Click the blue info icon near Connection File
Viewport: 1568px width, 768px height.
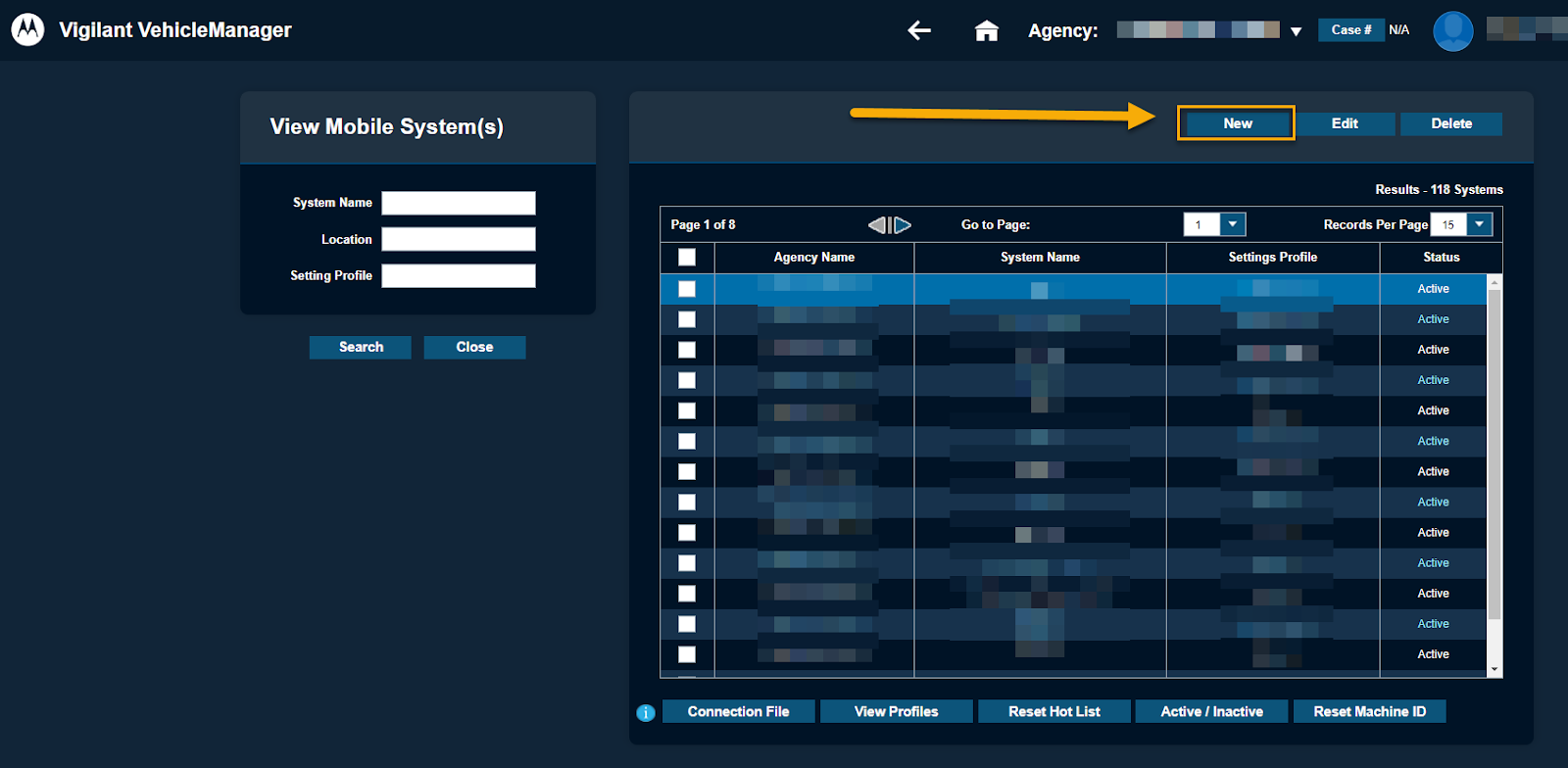coord(646,712)
